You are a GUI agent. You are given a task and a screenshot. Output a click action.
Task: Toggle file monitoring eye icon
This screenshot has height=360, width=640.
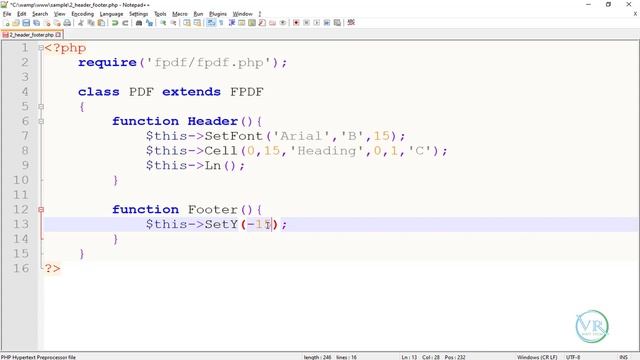click(282, 23)
